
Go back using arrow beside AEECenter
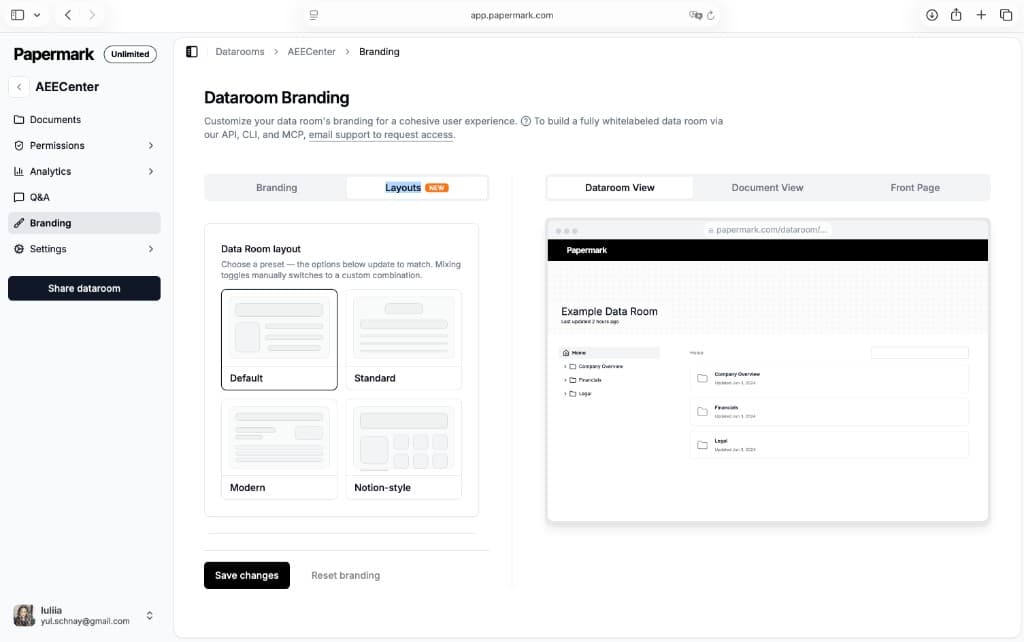coord(19,87)
